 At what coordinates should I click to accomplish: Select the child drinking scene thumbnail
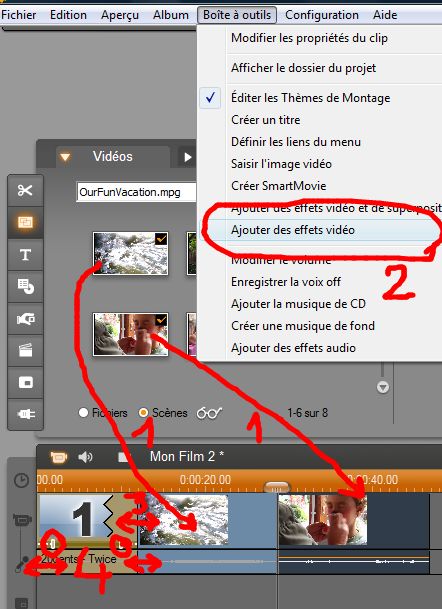pos(131,334)
